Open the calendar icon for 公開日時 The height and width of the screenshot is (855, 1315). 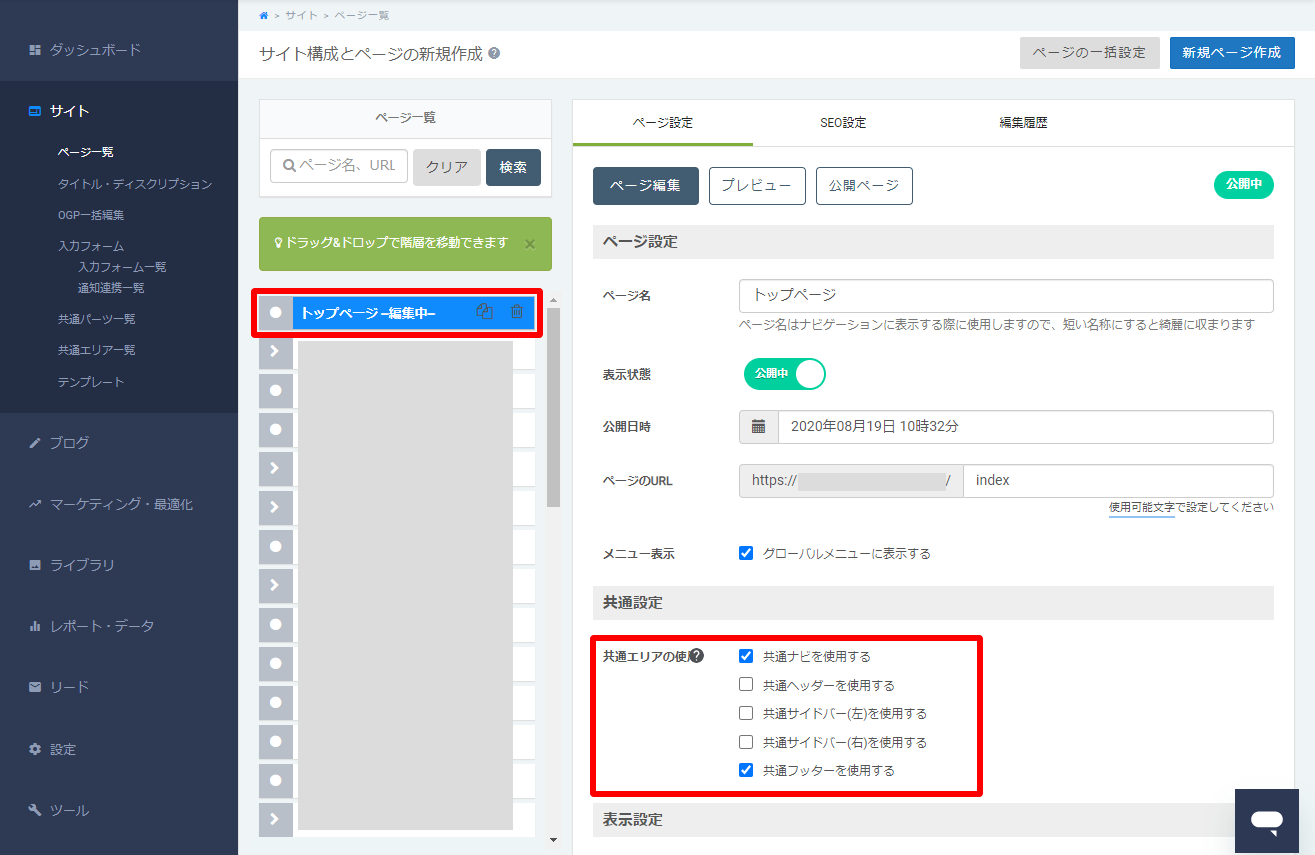[x=759, y=427]
